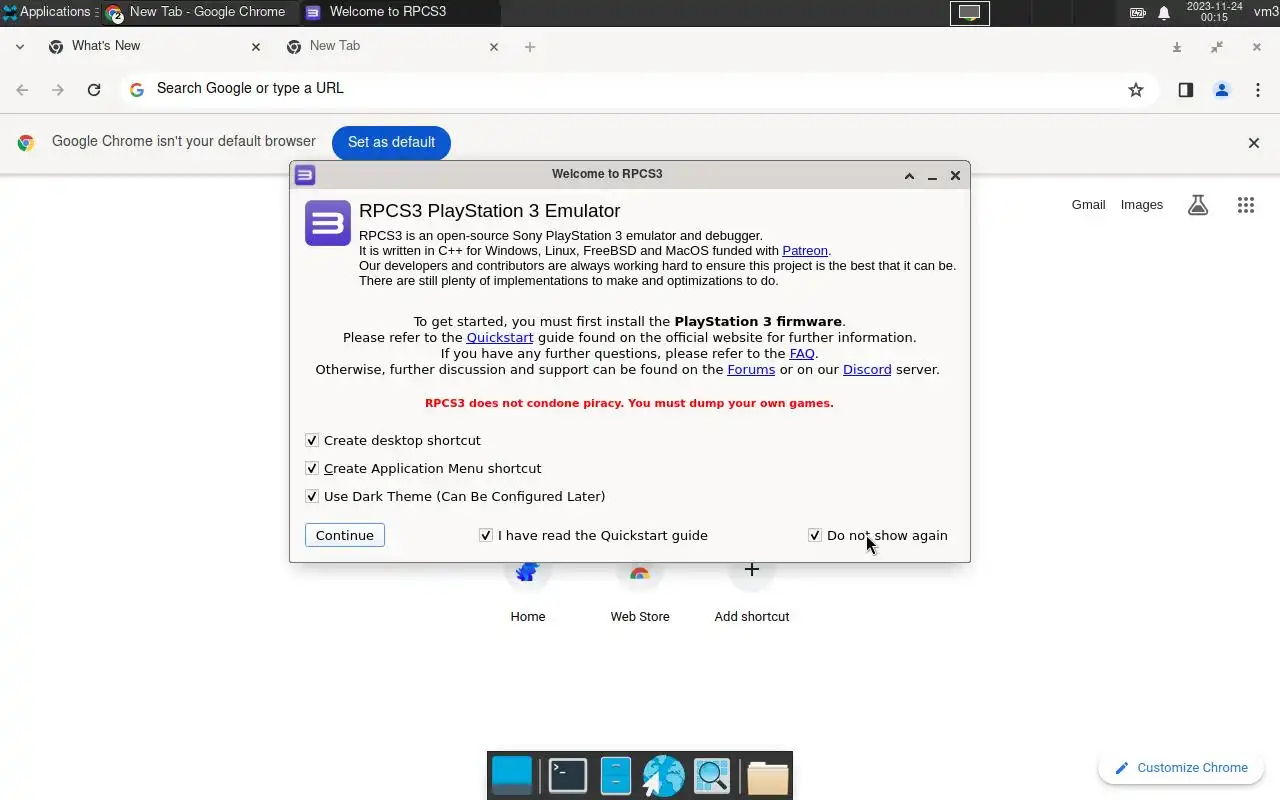
Task: Disable the Use Dark Theme option
Action: pyautogui.click(x=312, y=496)
